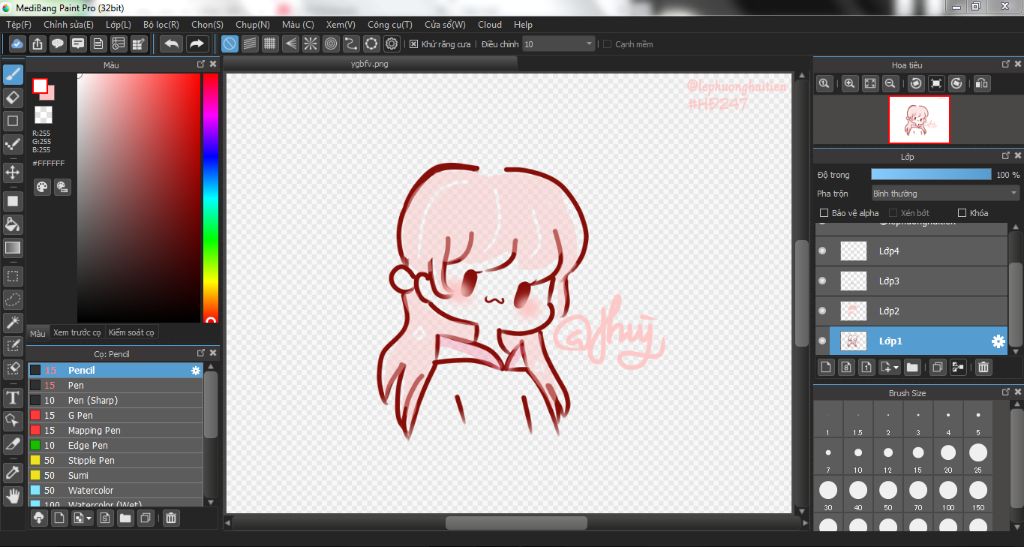Toggle visibility of Lớp3 layer
The height and width of the screenshot is (547, 1024).
click(x=822, y=281)
